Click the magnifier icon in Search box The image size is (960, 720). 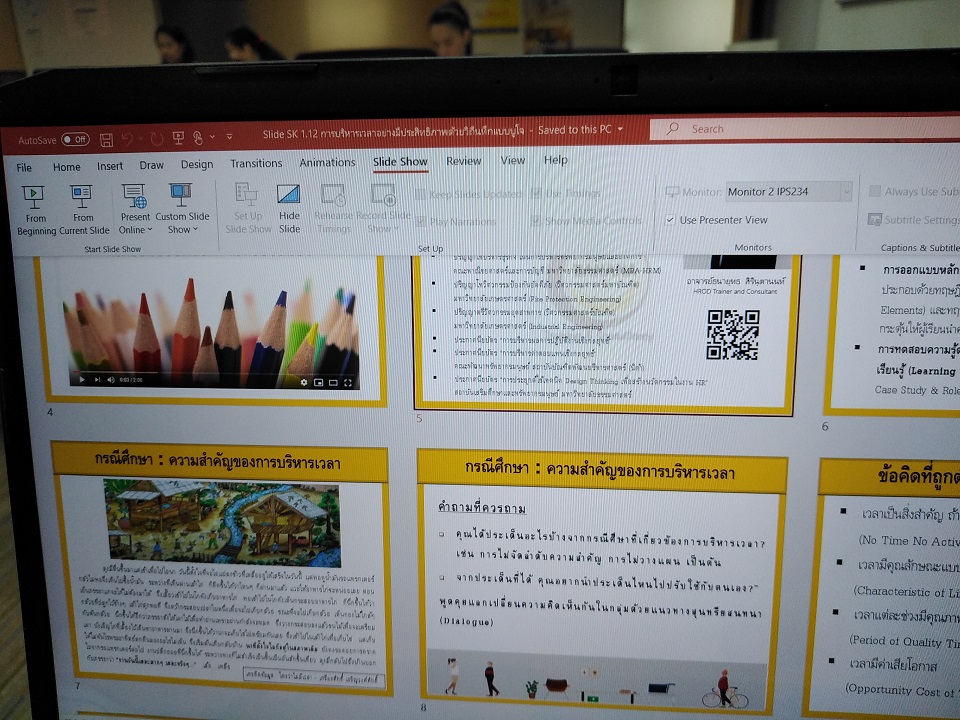click(673, 129)
